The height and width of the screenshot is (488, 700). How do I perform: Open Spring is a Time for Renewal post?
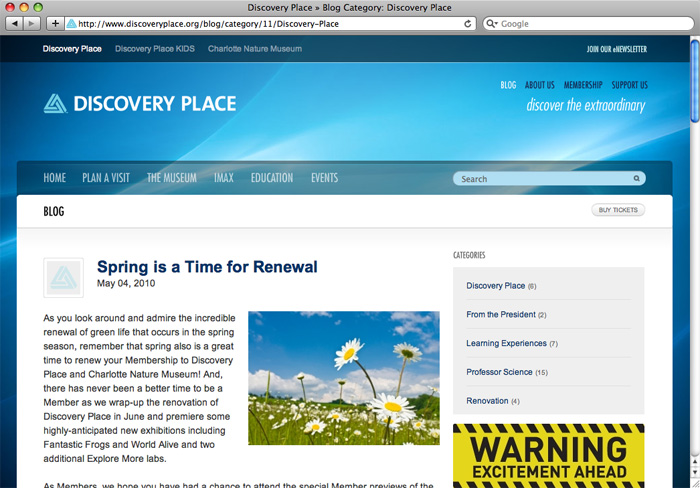coord(207,267)
